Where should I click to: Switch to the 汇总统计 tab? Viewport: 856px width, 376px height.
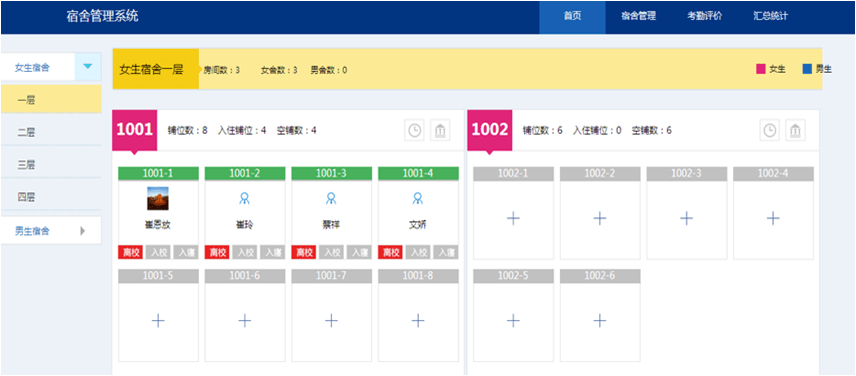tap(770, 16)
